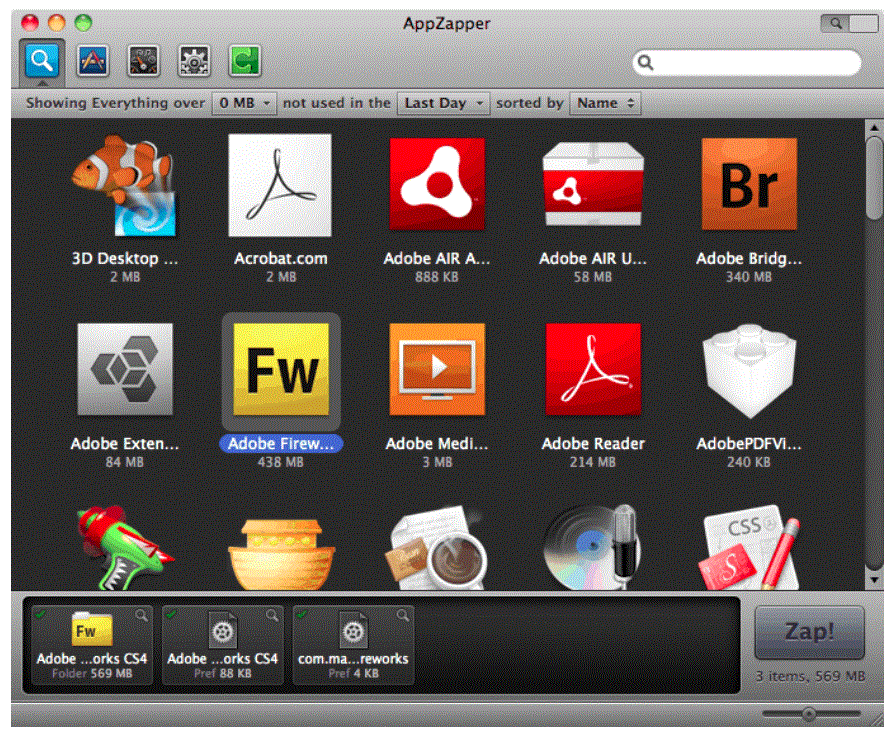Select the golden ark app icon

tap(281, 555)
